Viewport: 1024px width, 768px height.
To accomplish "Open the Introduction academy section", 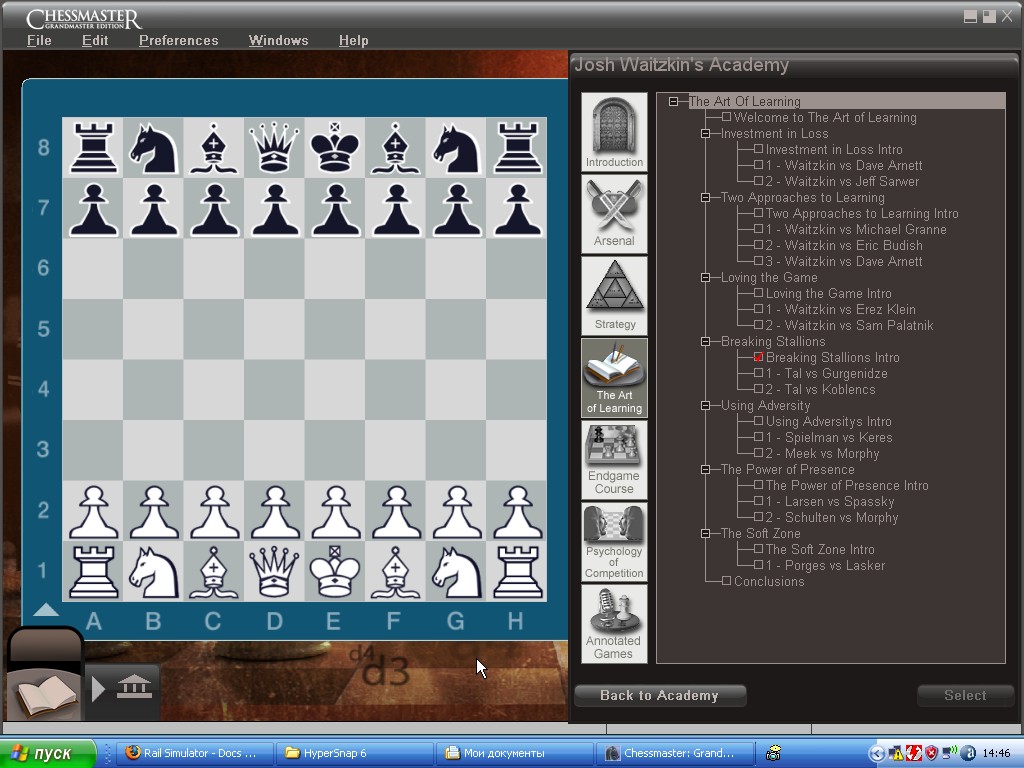I will (614, 132).
